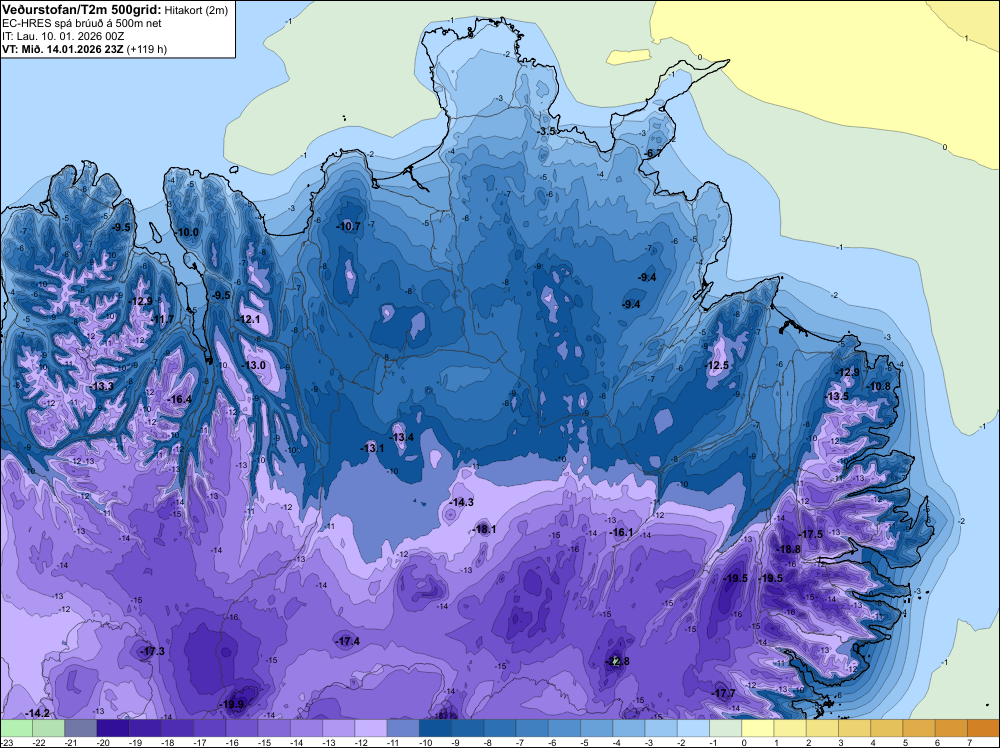Click the -13.4 temperature label
The width and height of the screenshot is (1000, 748).
tap(401, 437)
